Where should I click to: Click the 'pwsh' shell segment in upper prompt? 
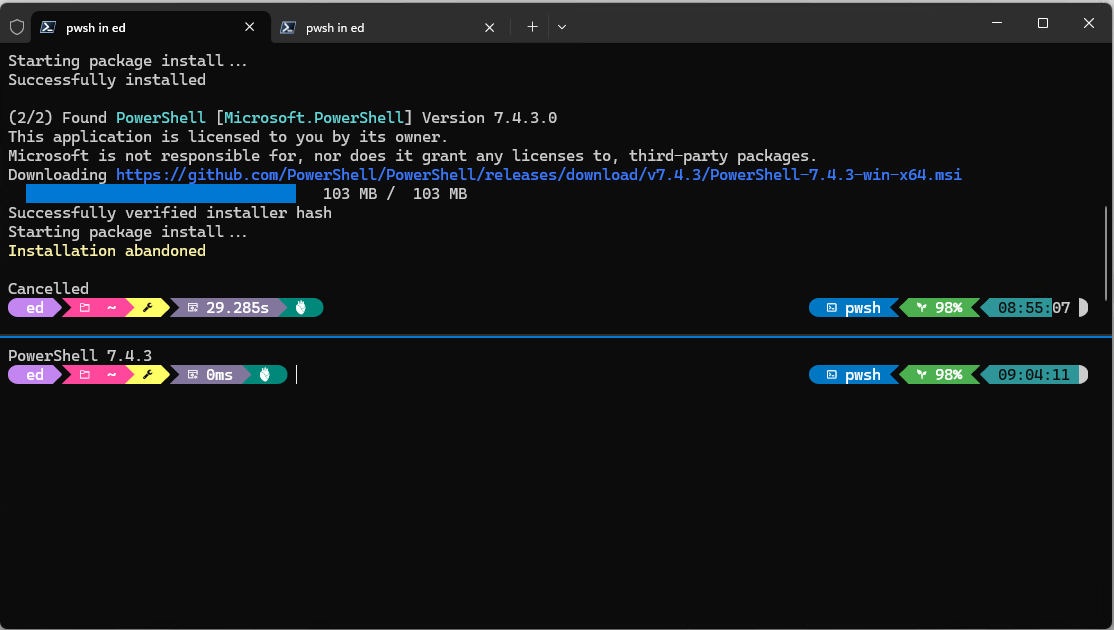853,308
